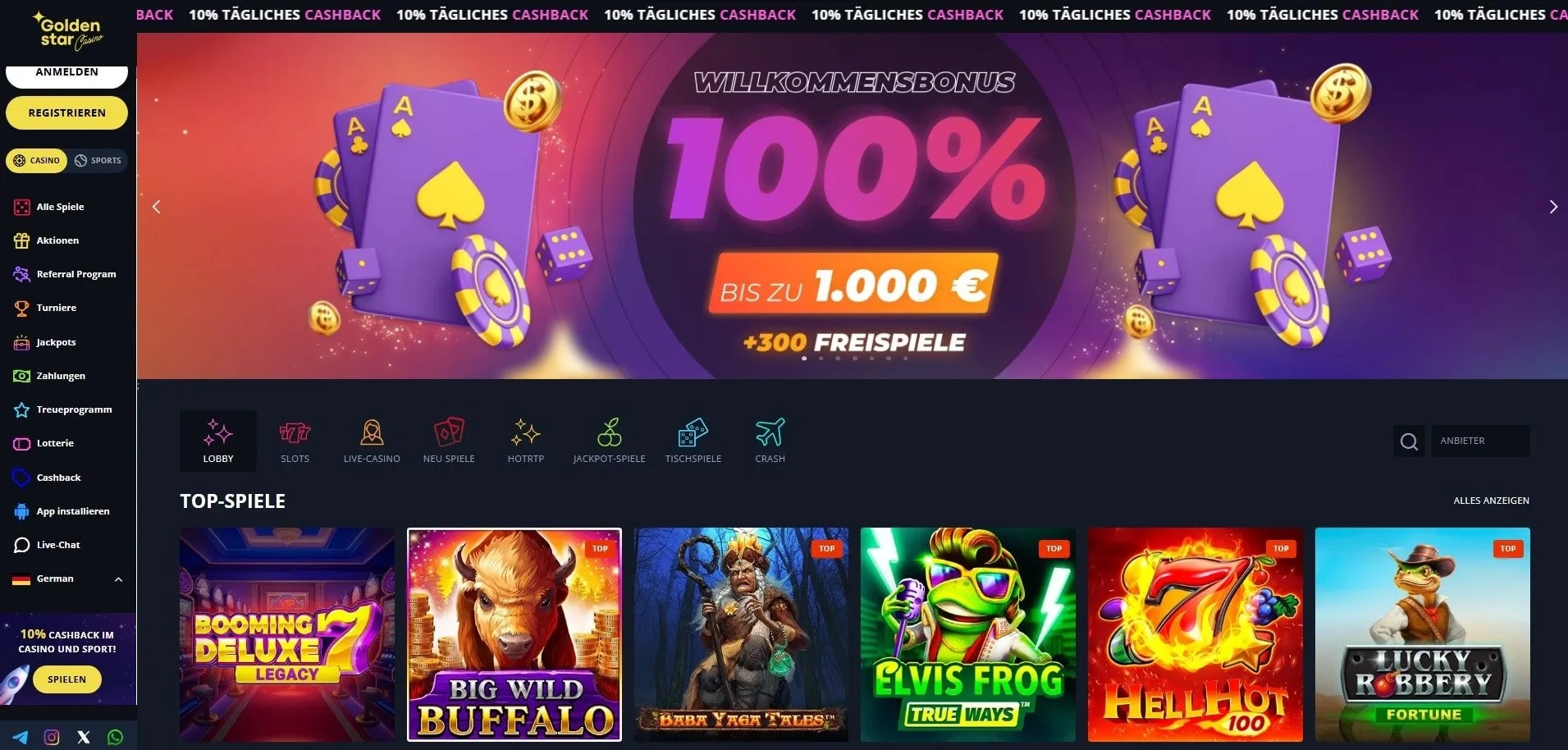The height and width of the screenshot is (750, 1568).
Task: Open the X social link
Action: (84, 737)
